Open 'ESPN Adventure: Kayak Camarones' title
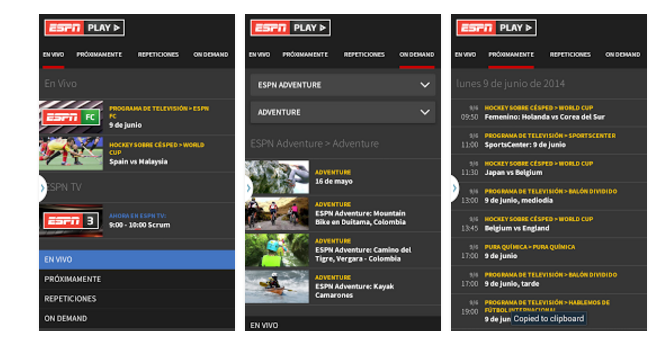 [x=354, y=291]
